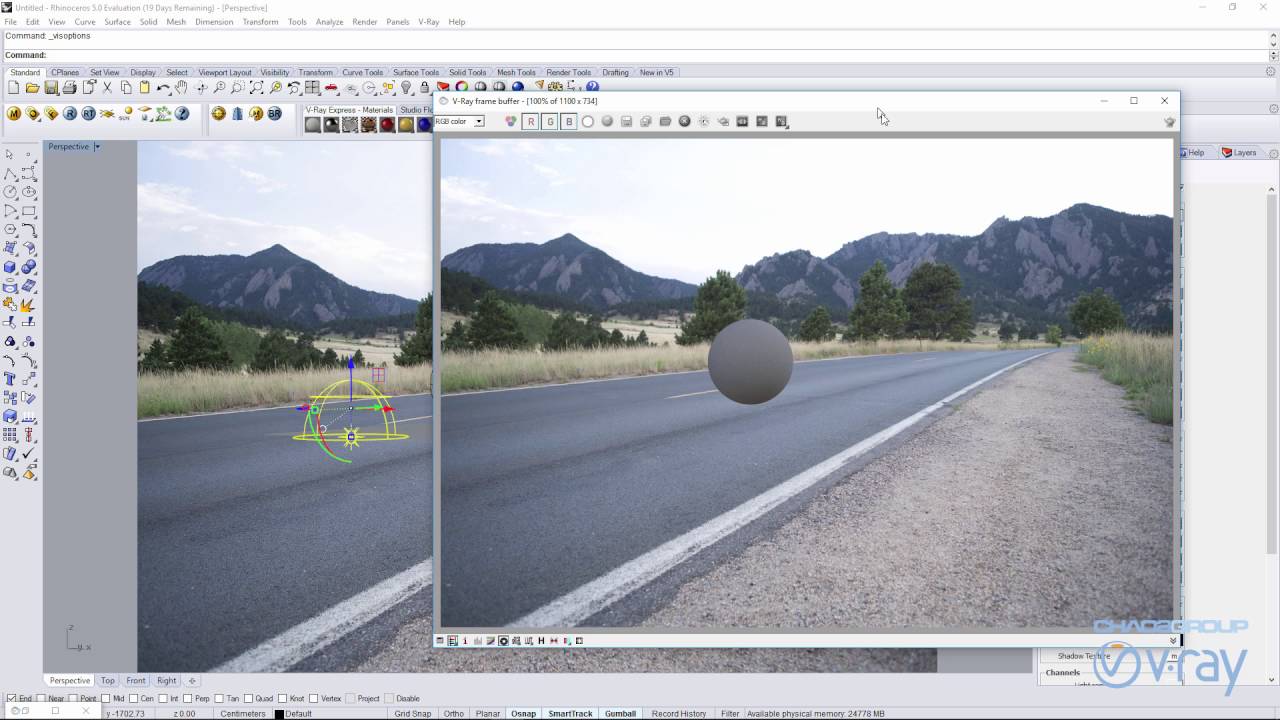Click the Centimeters units status field
This screenshot has width=1280, height=720.
[243, 713]
